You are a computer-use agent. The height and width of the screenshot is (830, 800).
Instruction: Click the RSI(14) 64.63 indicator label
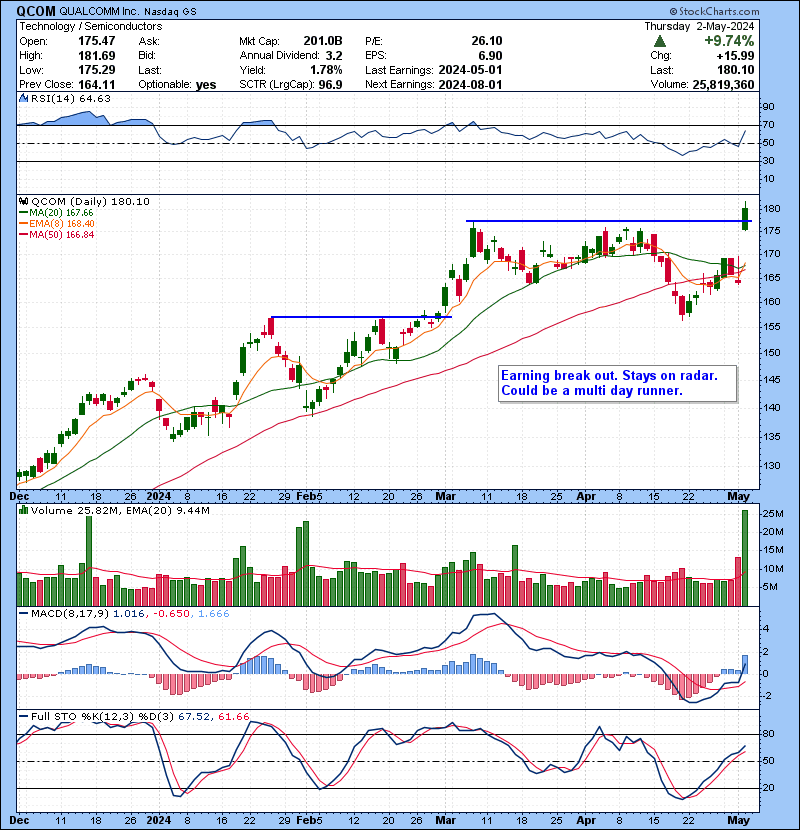pyautogui.click(x=70, y=98)
